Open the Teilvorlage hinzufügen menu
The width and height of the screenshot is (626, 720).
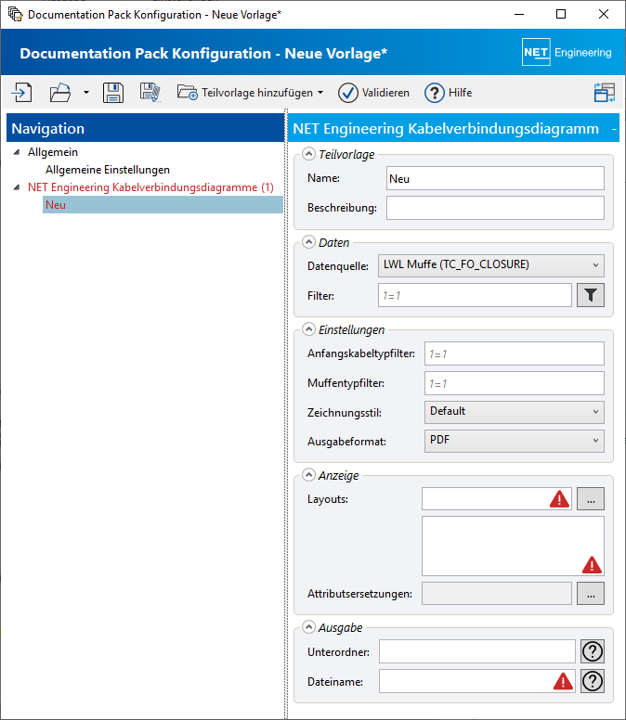pyautogui.click(x=250, y=93)
